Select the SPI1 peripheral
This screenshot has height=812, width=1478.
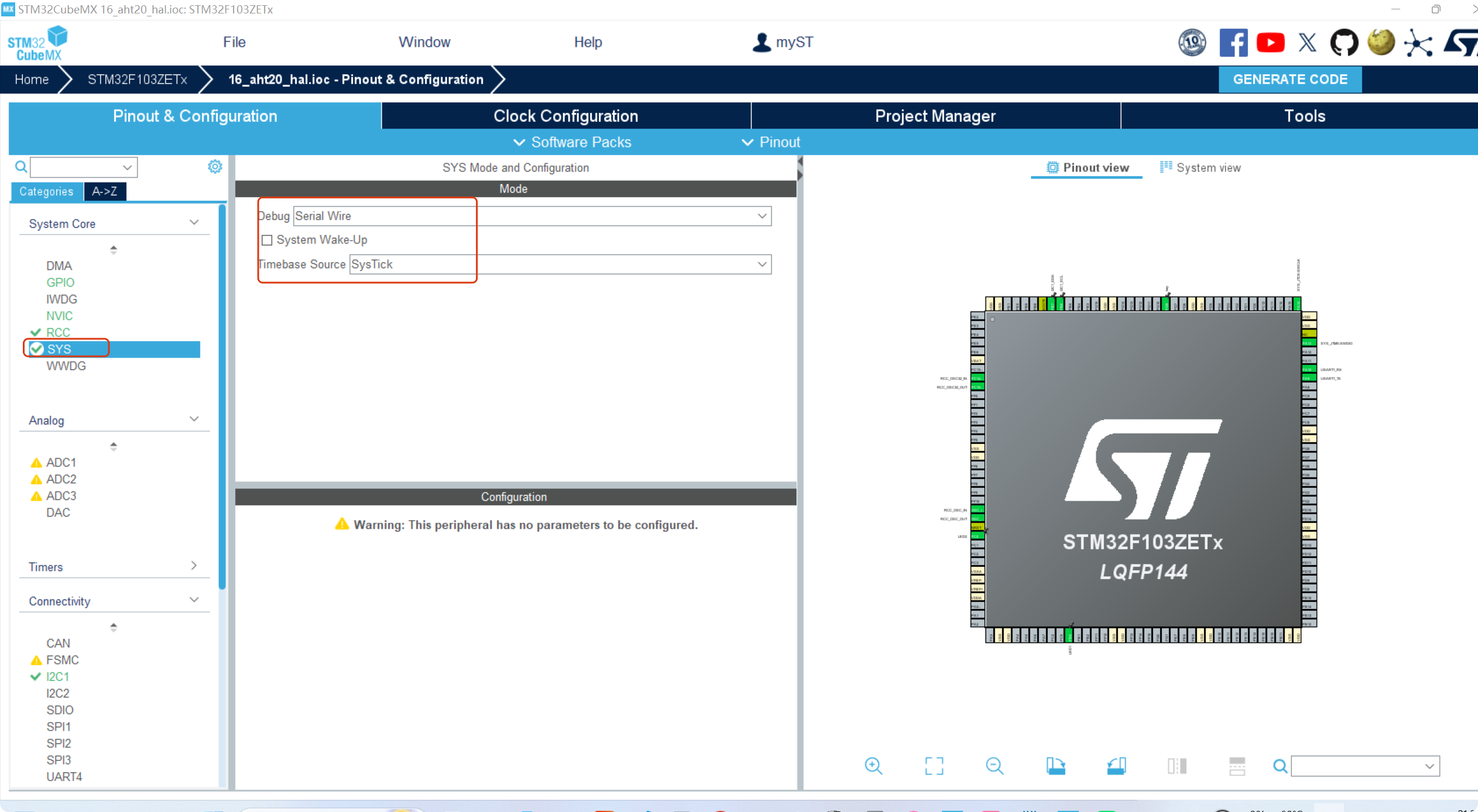click(59, 727)
